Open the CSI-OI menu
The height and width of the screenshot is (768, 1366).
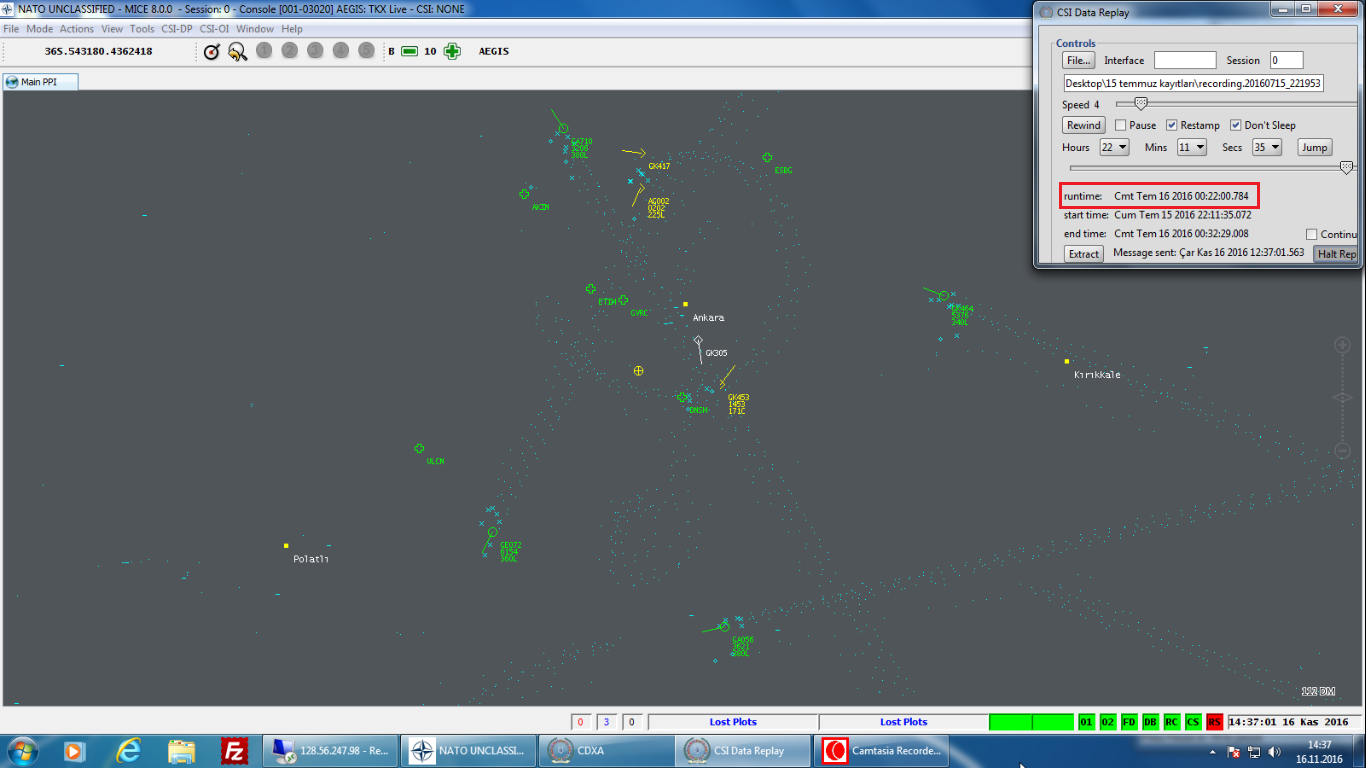point(215,29)
